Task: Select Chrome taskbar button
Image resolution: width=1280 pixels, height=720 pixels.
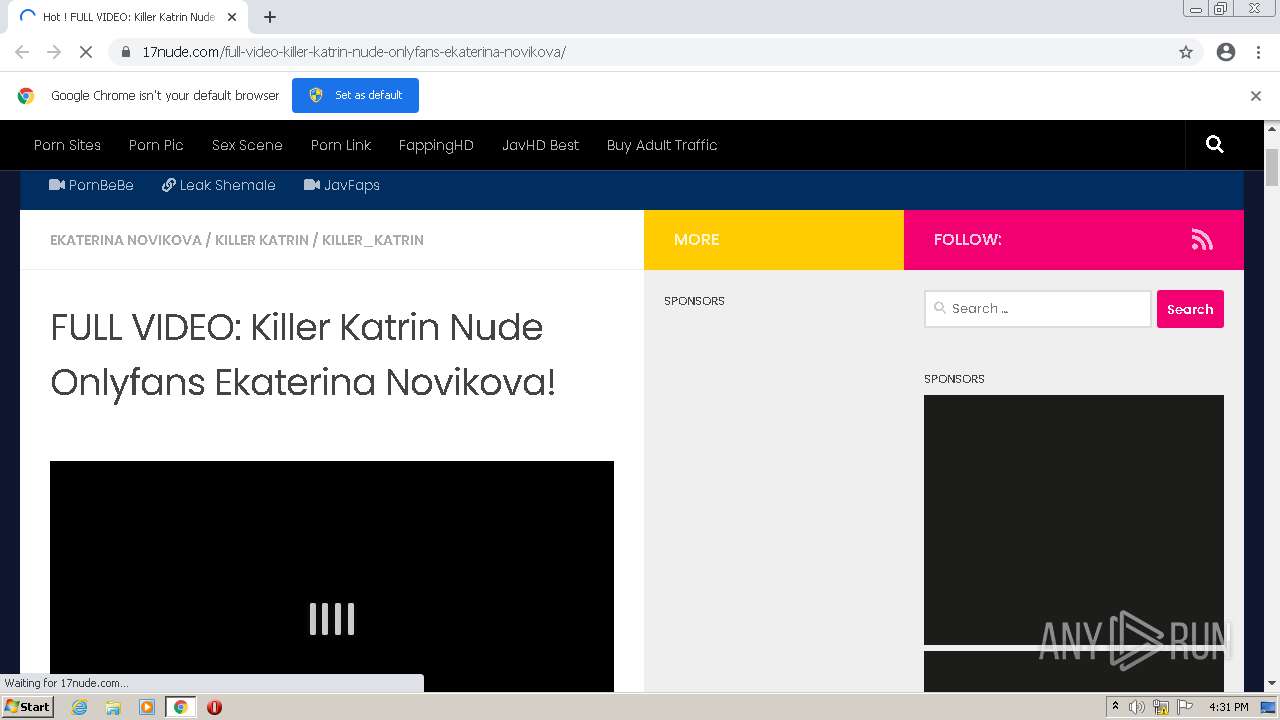Action: pos(180,707)
